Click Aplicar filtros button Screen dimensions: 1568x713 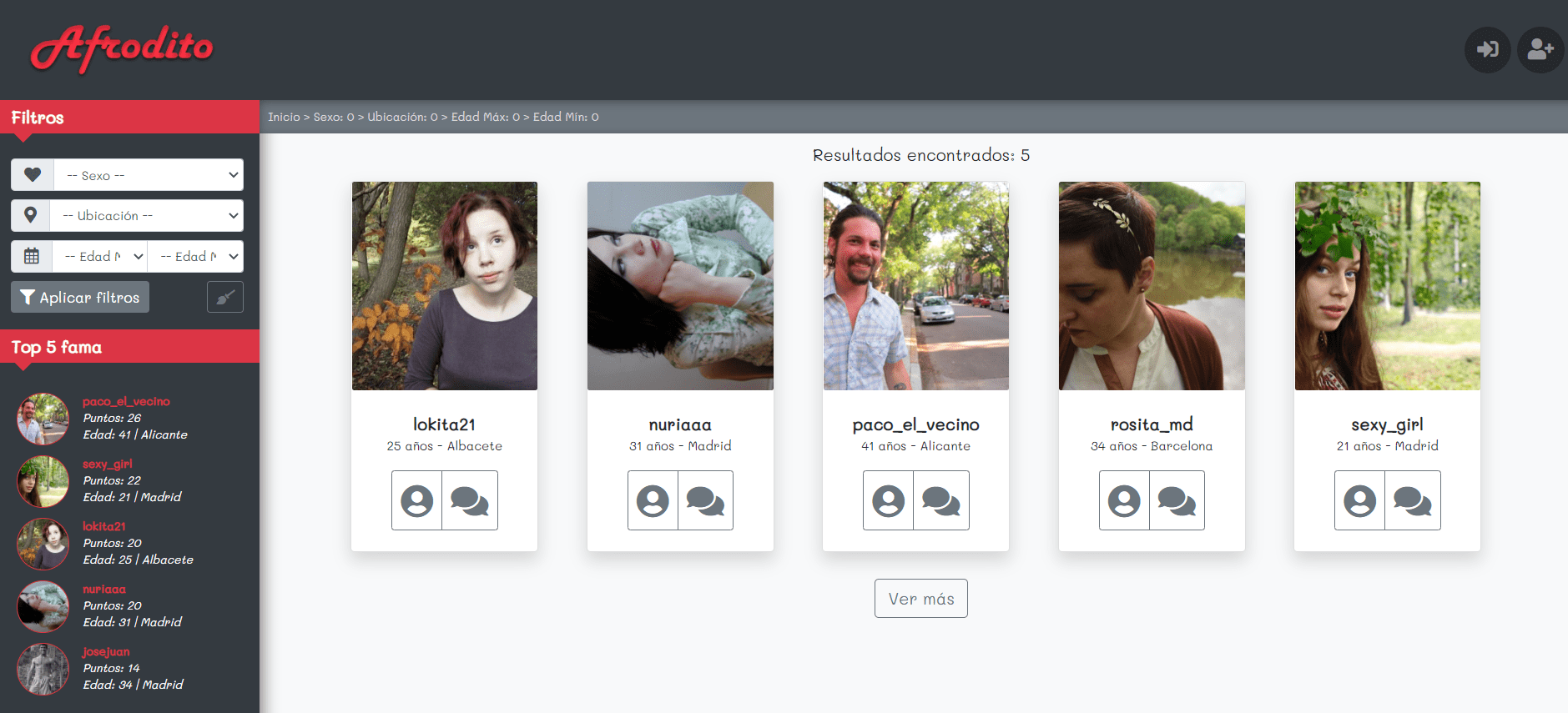point(80,297)
